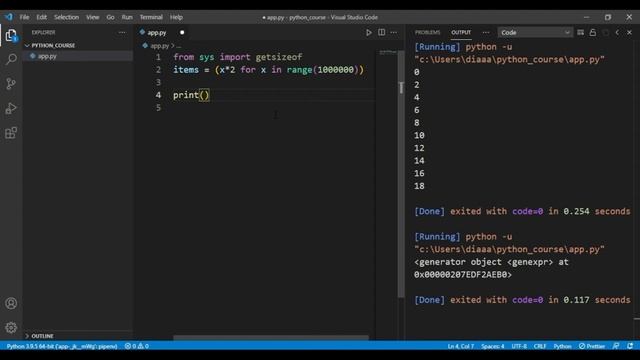The image size is (640, 360).
Task: Open the Manage gear icon
Action: [11, 327]
